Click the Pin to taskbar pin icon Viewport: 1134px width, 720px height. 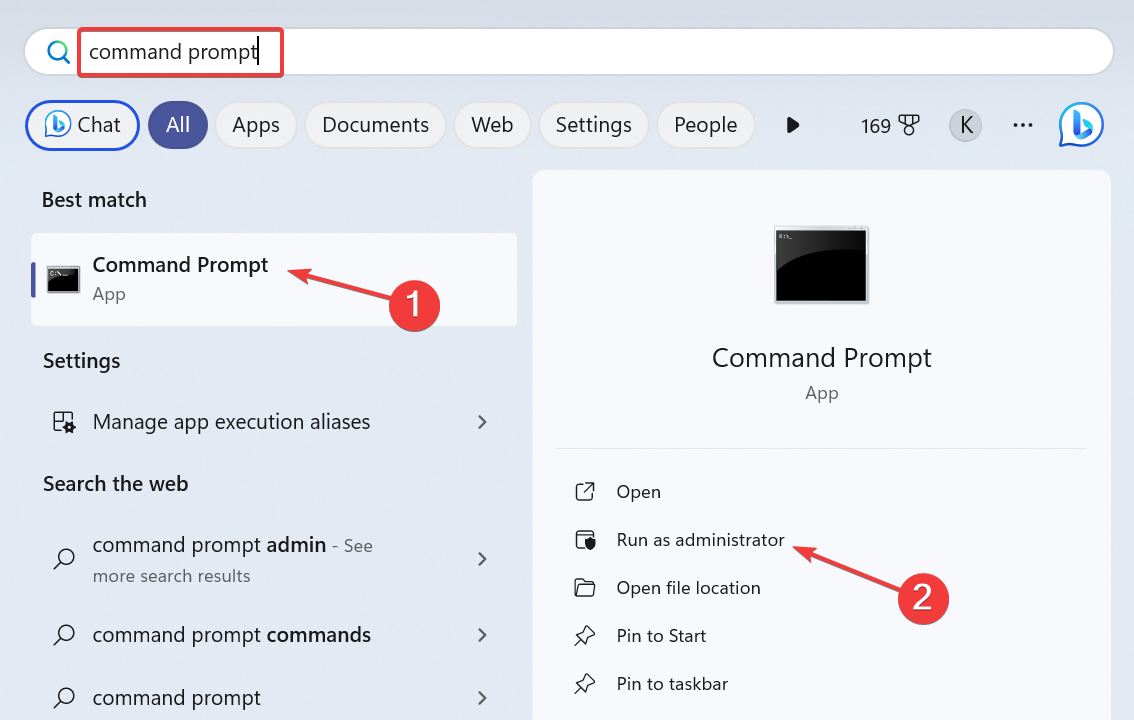[x=584, y=684]
